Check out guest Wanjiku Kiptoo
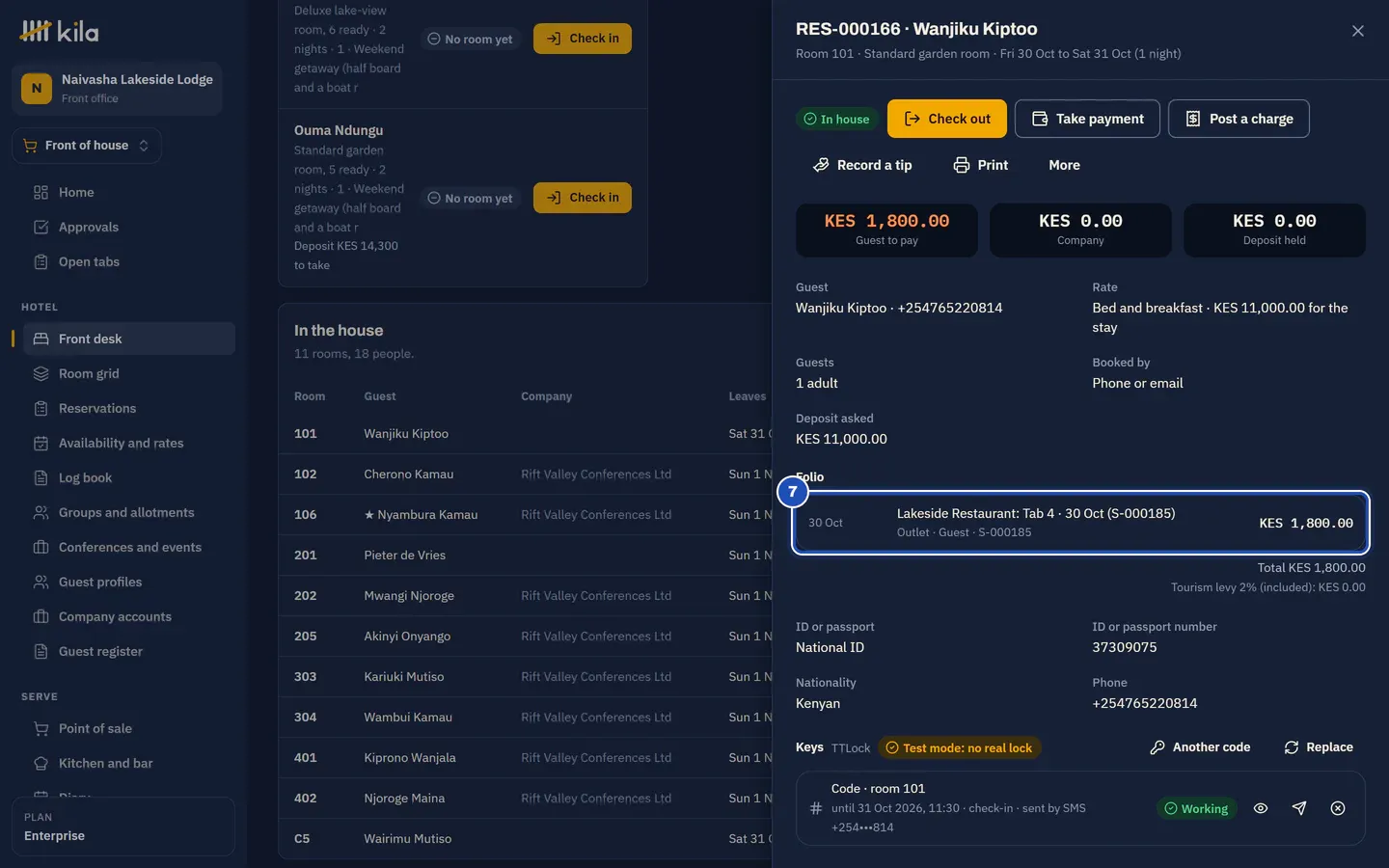 click(947, 119)
